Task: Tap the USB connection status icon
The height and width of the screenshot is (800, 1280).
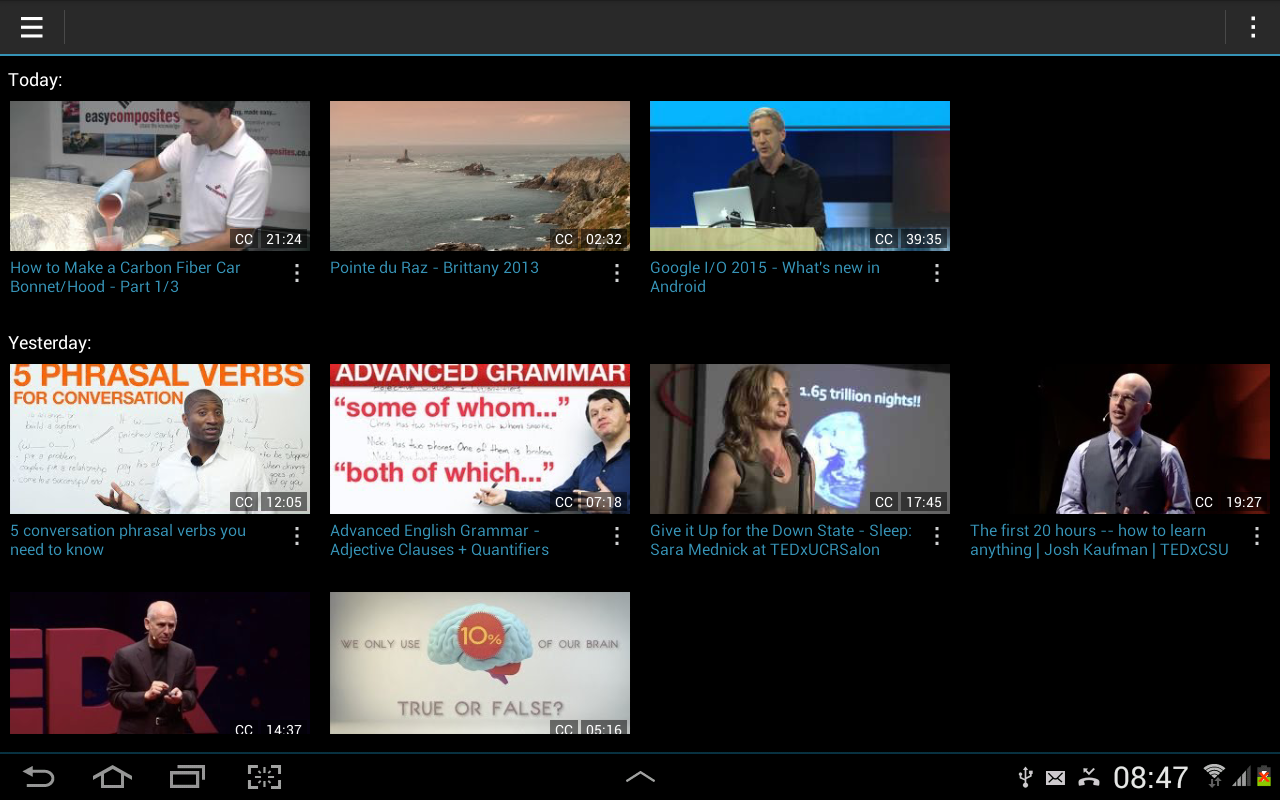Action: coord(1025,777)
